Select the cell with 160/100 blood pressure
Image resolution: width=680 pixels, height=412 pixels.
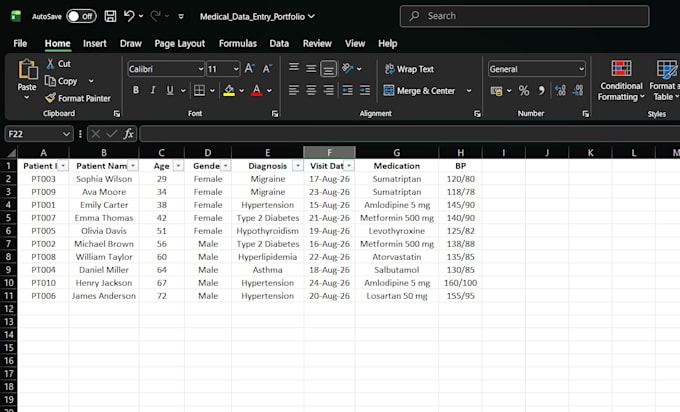pos(460,283)
